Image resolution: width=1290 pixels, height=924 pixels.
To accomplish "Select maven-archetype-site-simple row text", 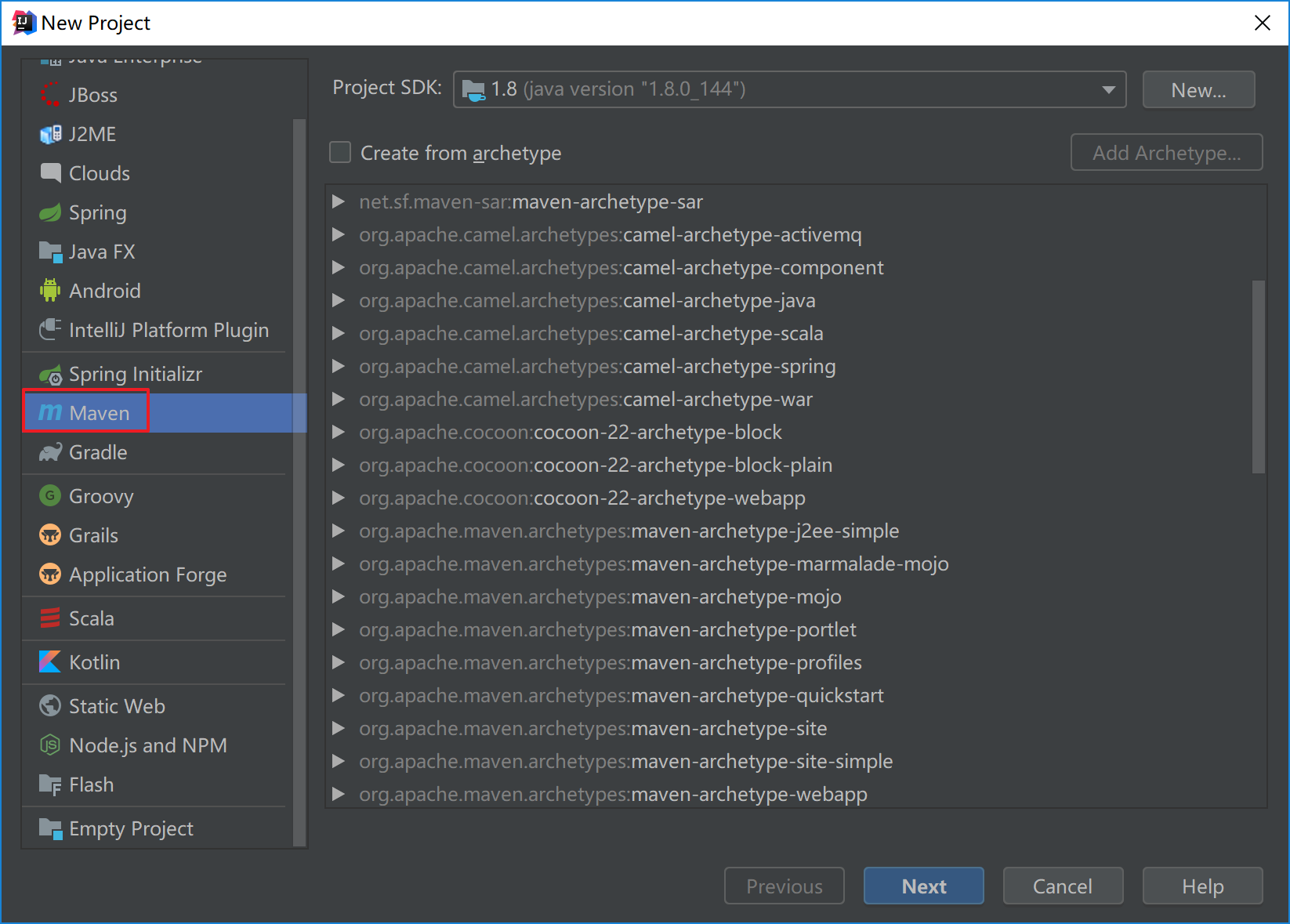I will [626, 761].
